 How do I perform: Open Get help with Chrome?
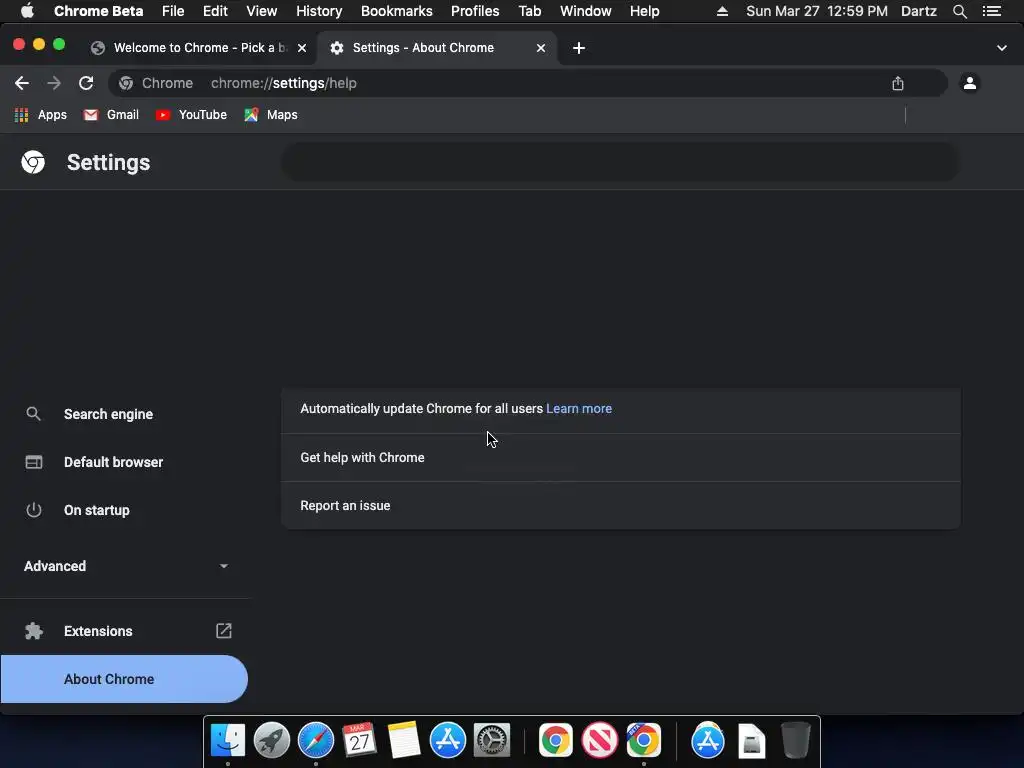point(620,458)
